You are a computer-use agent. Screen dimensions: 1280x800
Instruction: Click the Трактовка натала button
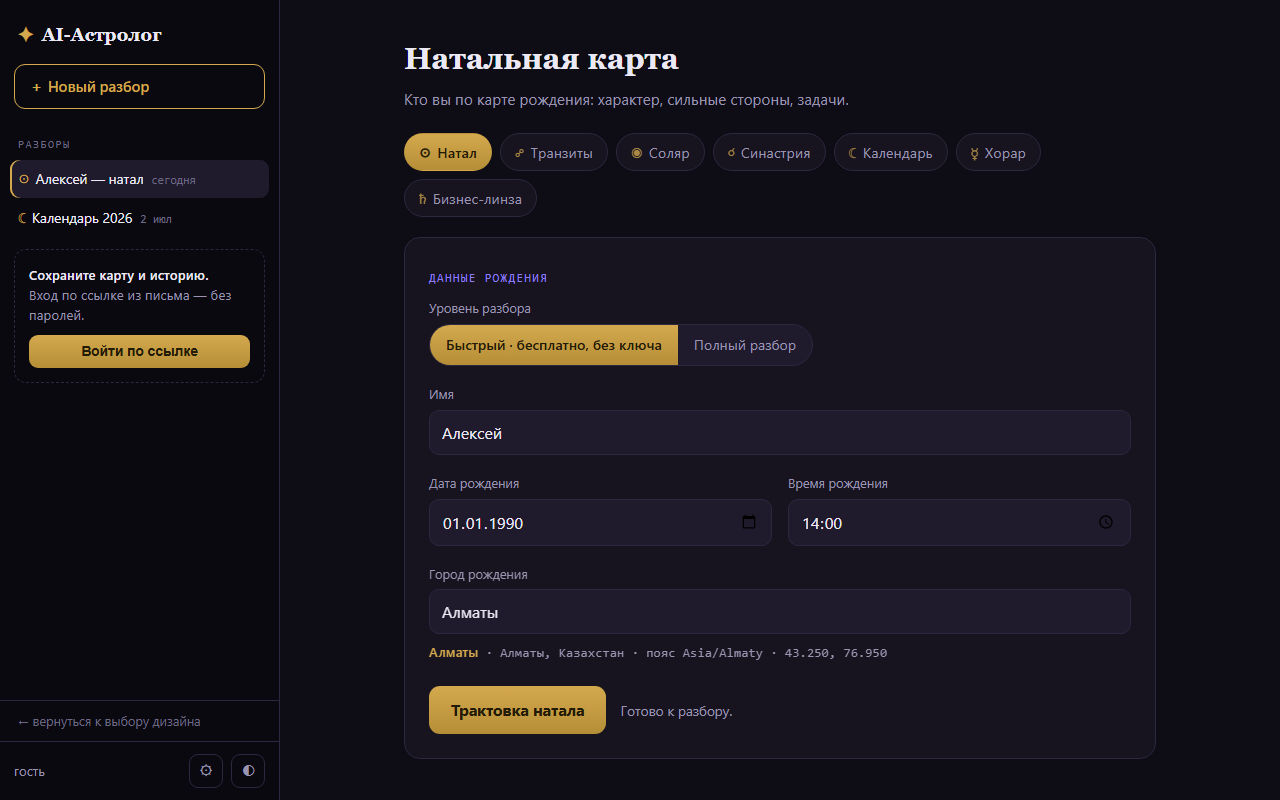517,710
